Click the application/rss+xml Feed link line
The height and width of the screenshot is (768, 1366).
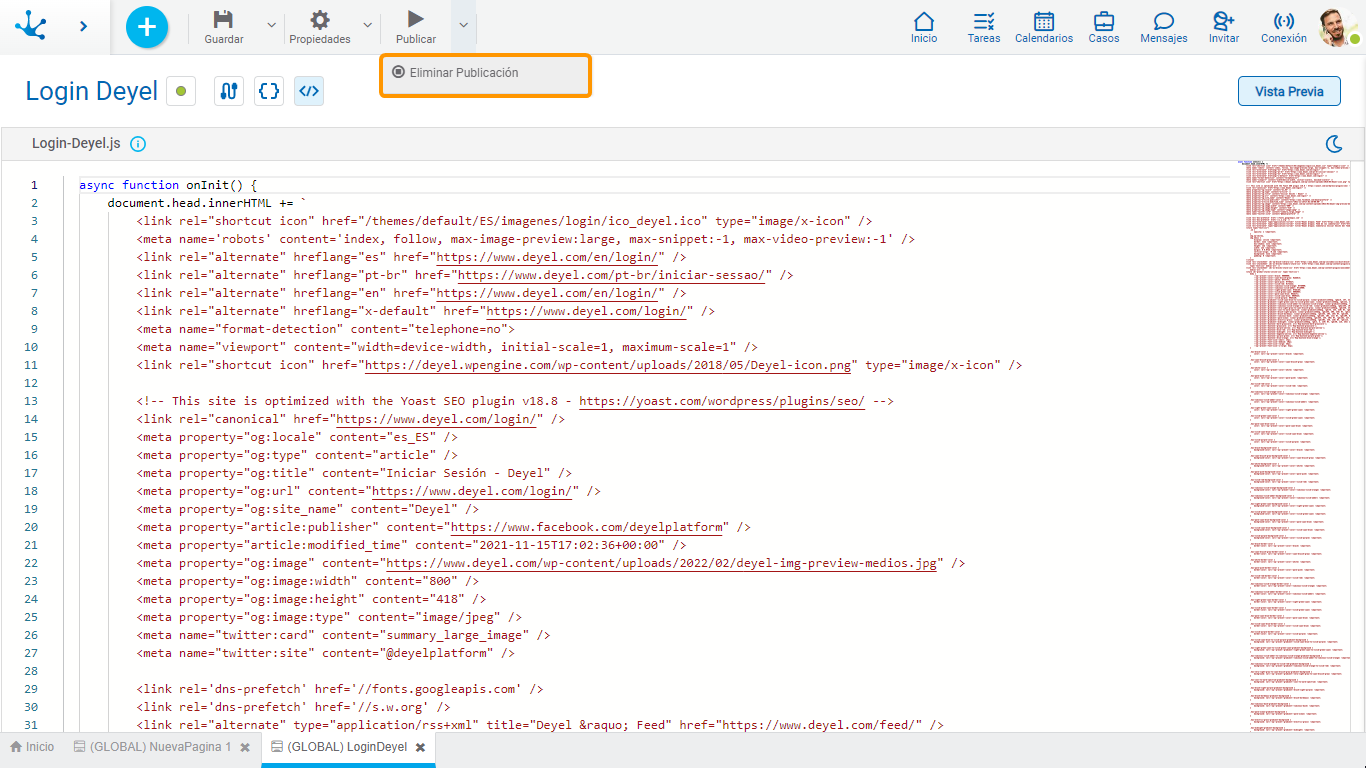coord(540,725)
